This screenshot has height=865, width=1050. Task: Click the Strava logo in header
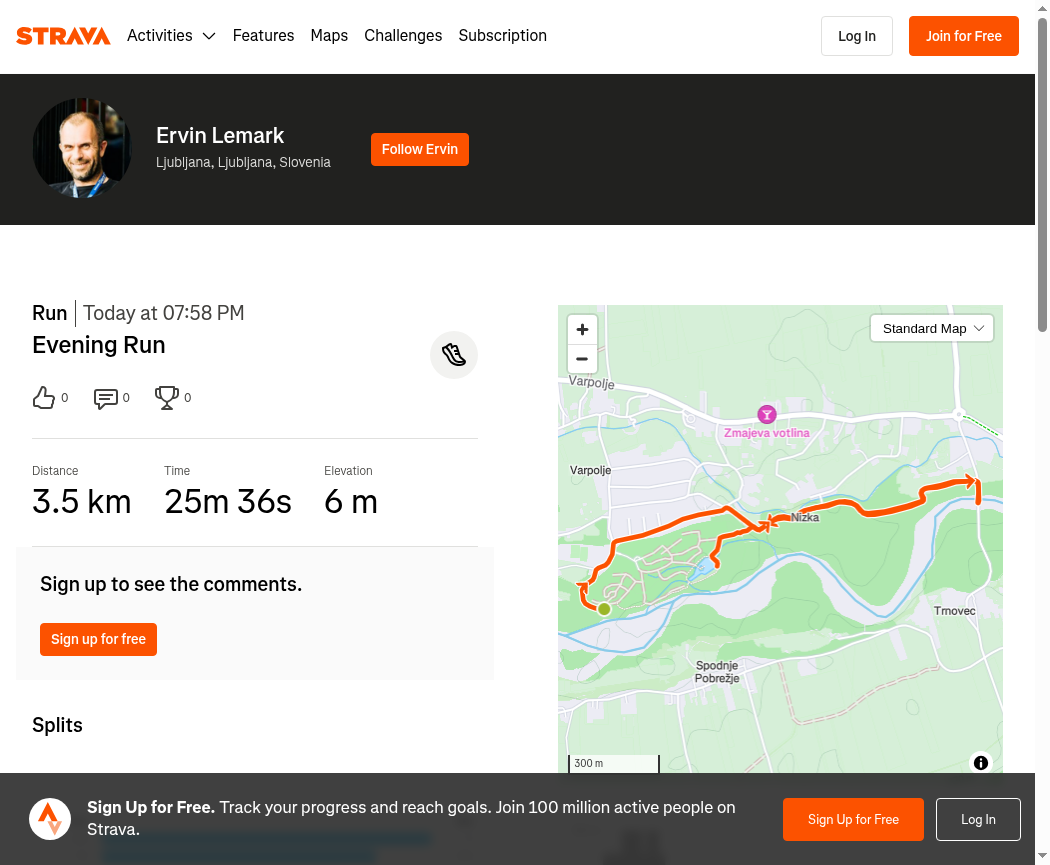(x=63, y=35)
